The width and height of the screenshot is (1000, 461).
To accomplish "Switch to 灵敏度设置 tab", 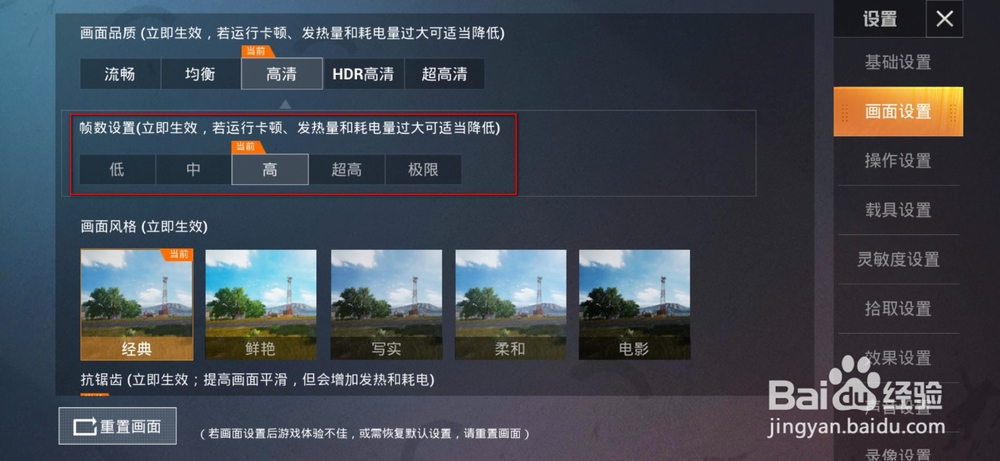I will point(898,260).
